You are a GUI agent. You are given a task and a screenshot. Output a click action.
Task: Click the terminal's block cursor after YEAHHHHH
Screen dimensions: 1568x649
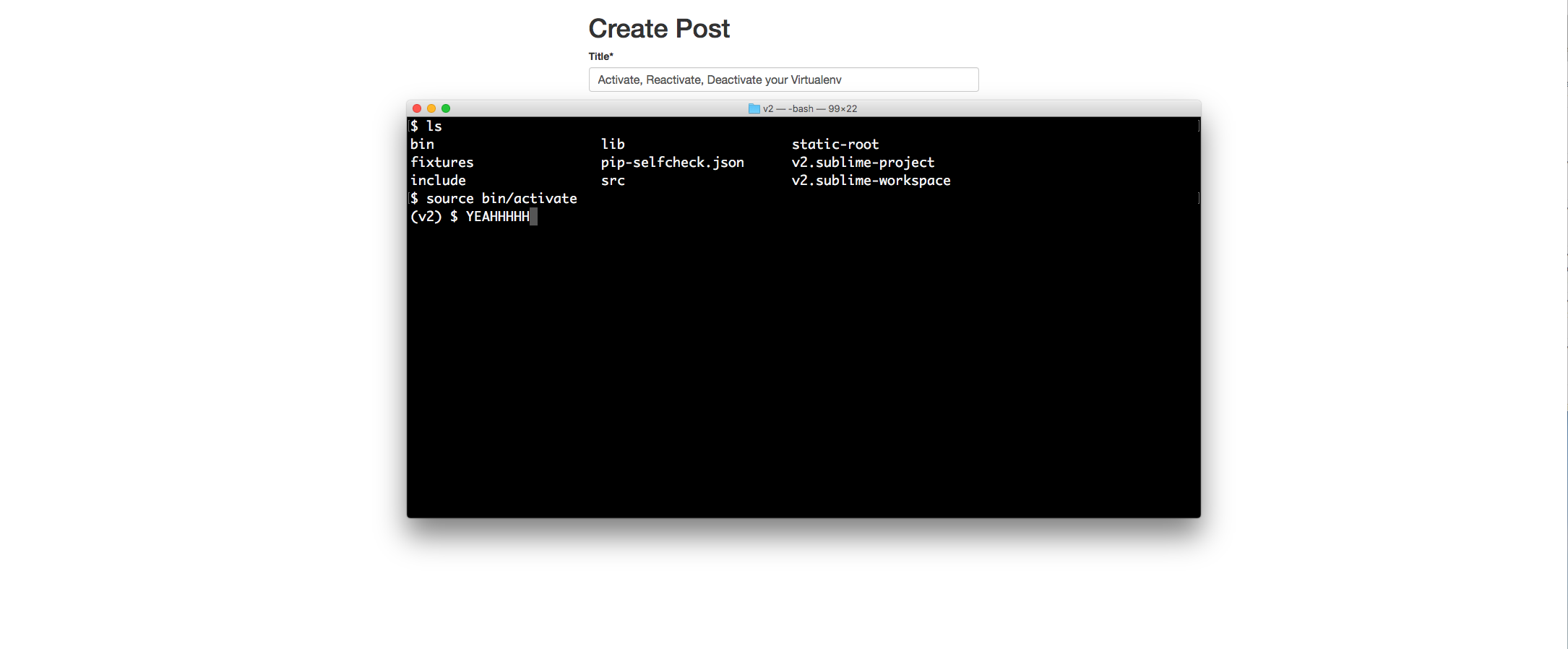click(x=533, y=217)
